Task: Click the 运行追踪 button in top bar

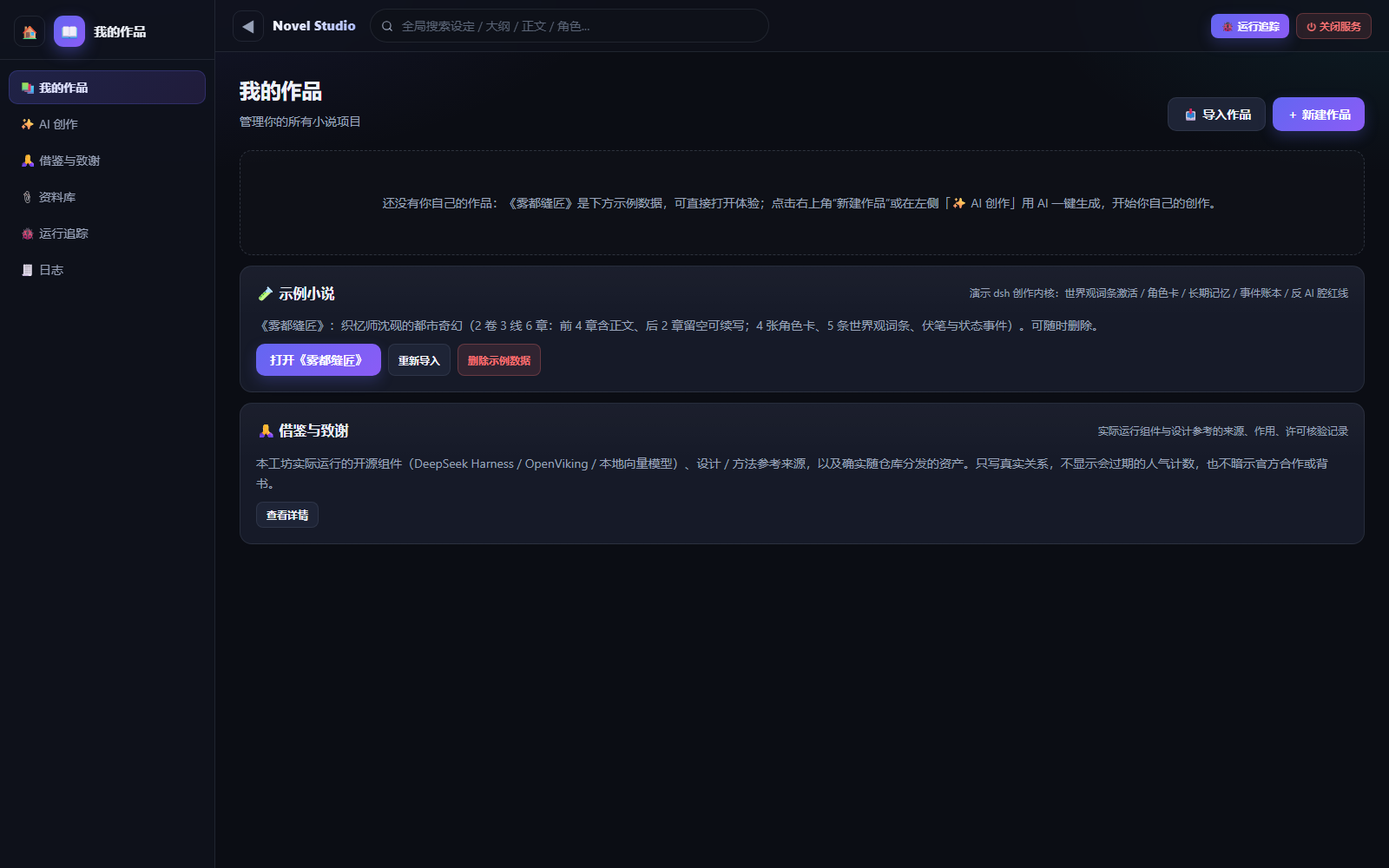Action: [x=1250, y=26]
